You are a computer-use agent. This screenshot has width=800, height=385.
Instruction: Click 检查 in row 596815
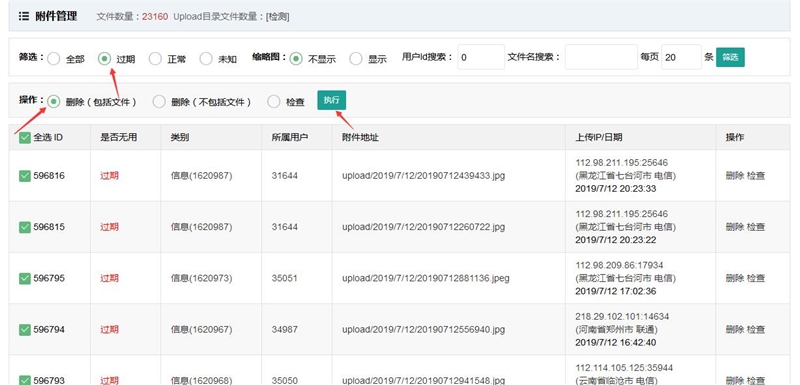pyautogui.click(x=756, y=227)
